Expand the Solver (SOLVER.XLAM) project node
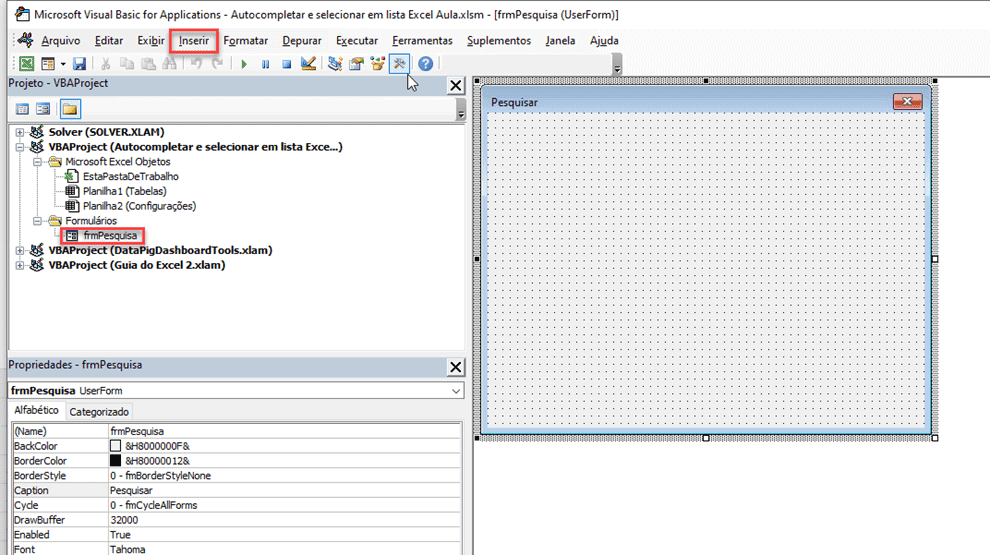The width and height of the screenshot is (990, 555). click(x=20, y=132)
